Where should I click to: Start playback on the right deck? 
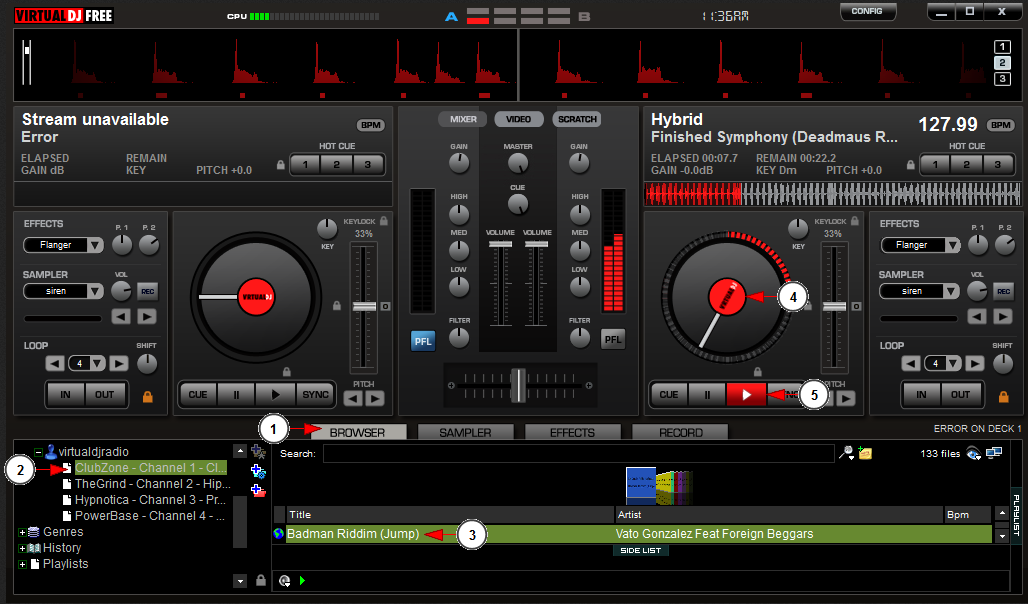(745, 395)
